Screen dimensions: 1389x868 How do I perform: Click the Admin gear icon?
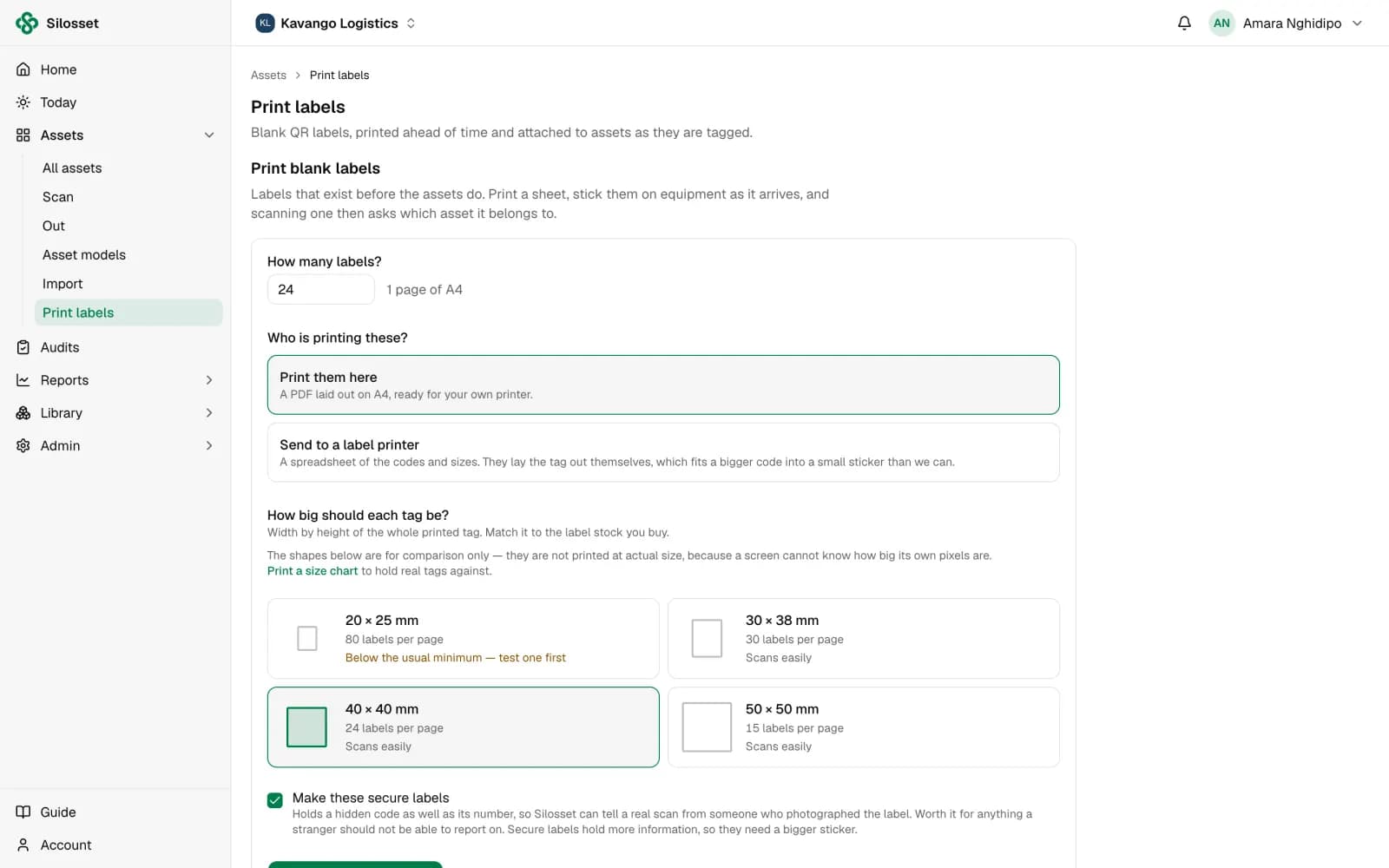point(23,445)
